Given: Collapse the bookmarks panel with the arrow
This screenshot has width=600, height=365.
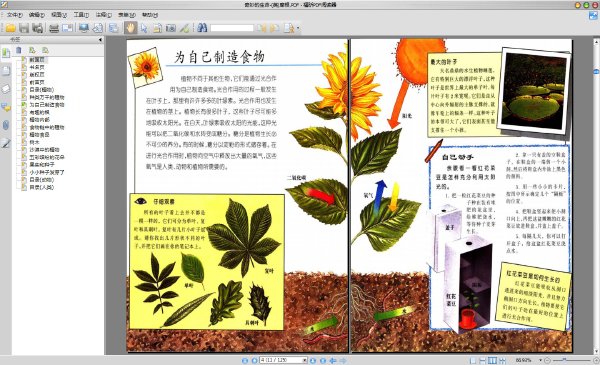Looking at the screenshot, I should coord(100,40).
